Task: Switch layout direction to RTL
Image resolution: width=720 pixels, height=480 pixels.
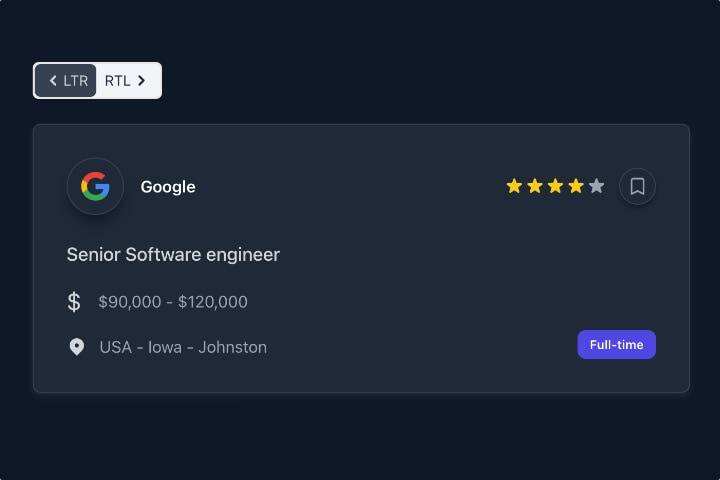Action: pos(127,80)
